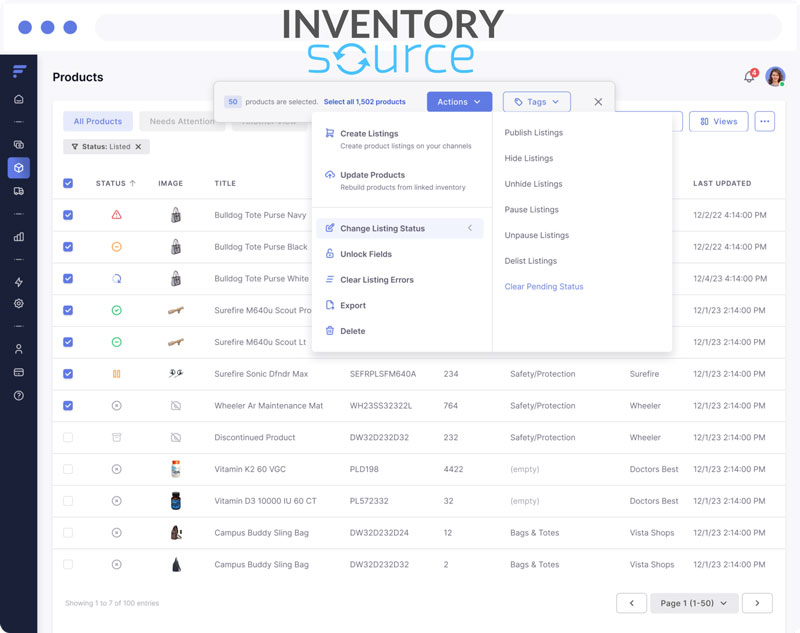The width and height of the screenshot is (800, 633).
Task: Sort by LAST UPDATED column header
Action: [722, 183]
